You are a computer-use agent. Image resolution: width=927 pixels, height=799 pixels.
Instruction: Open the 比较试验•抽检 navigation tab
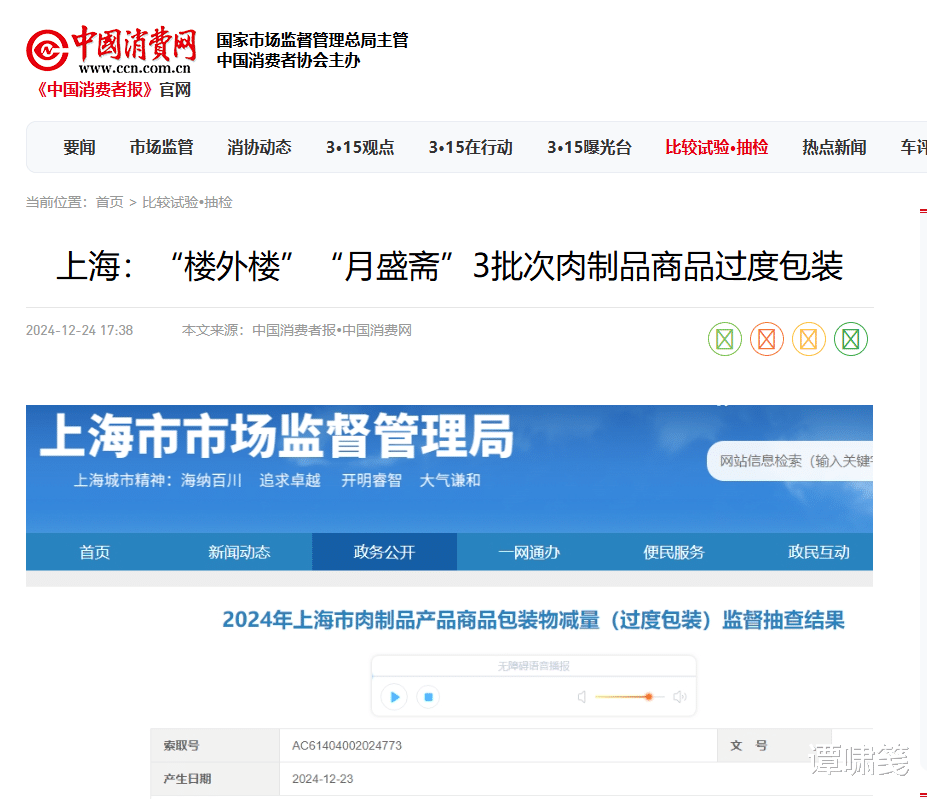point(717,147)
